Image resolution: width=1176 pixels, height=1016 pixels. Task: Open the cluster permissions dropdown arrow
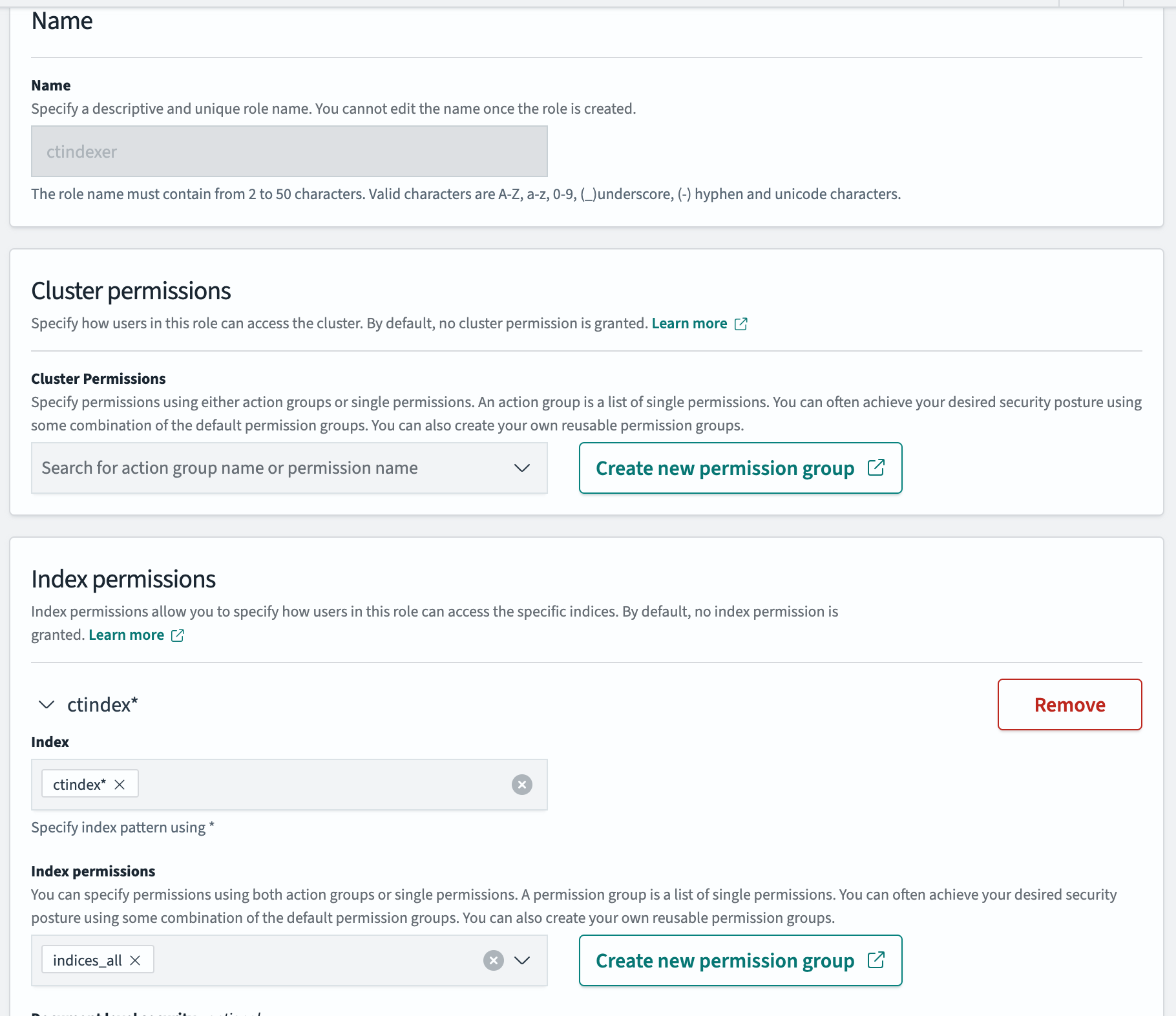tap(521, 468)
